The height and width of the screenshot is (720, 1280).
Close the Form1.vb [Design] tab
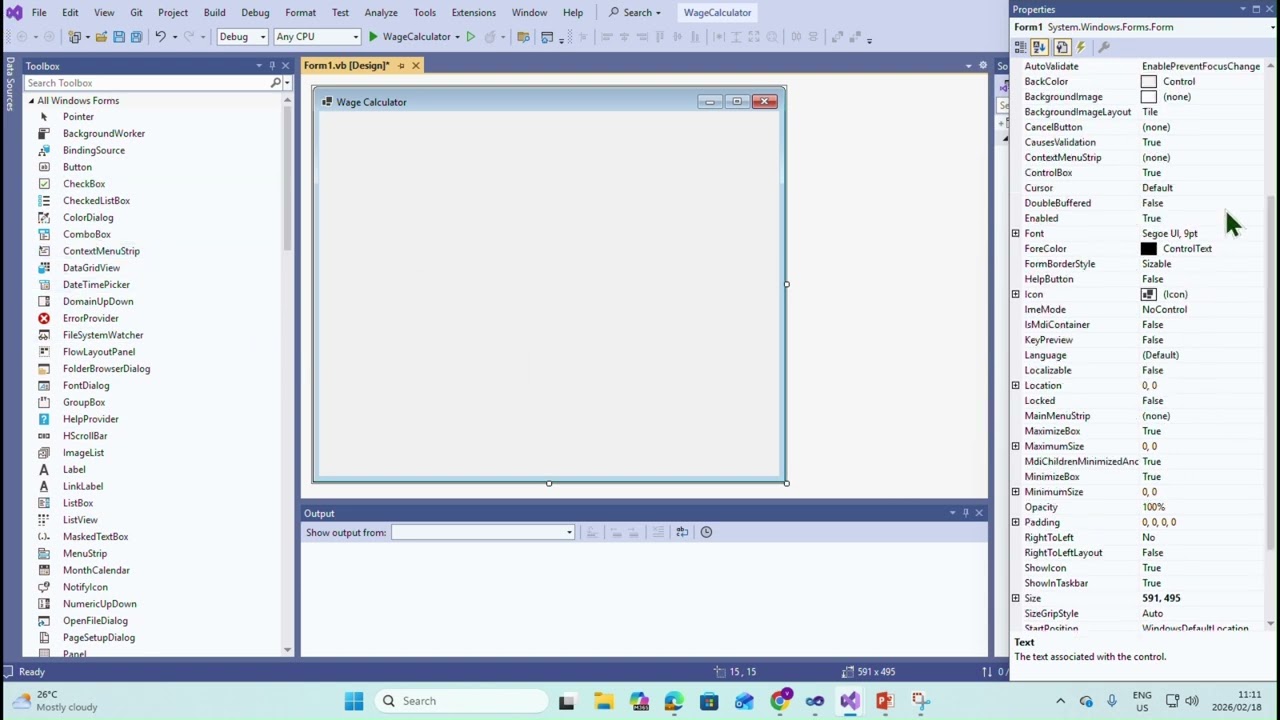415,66
